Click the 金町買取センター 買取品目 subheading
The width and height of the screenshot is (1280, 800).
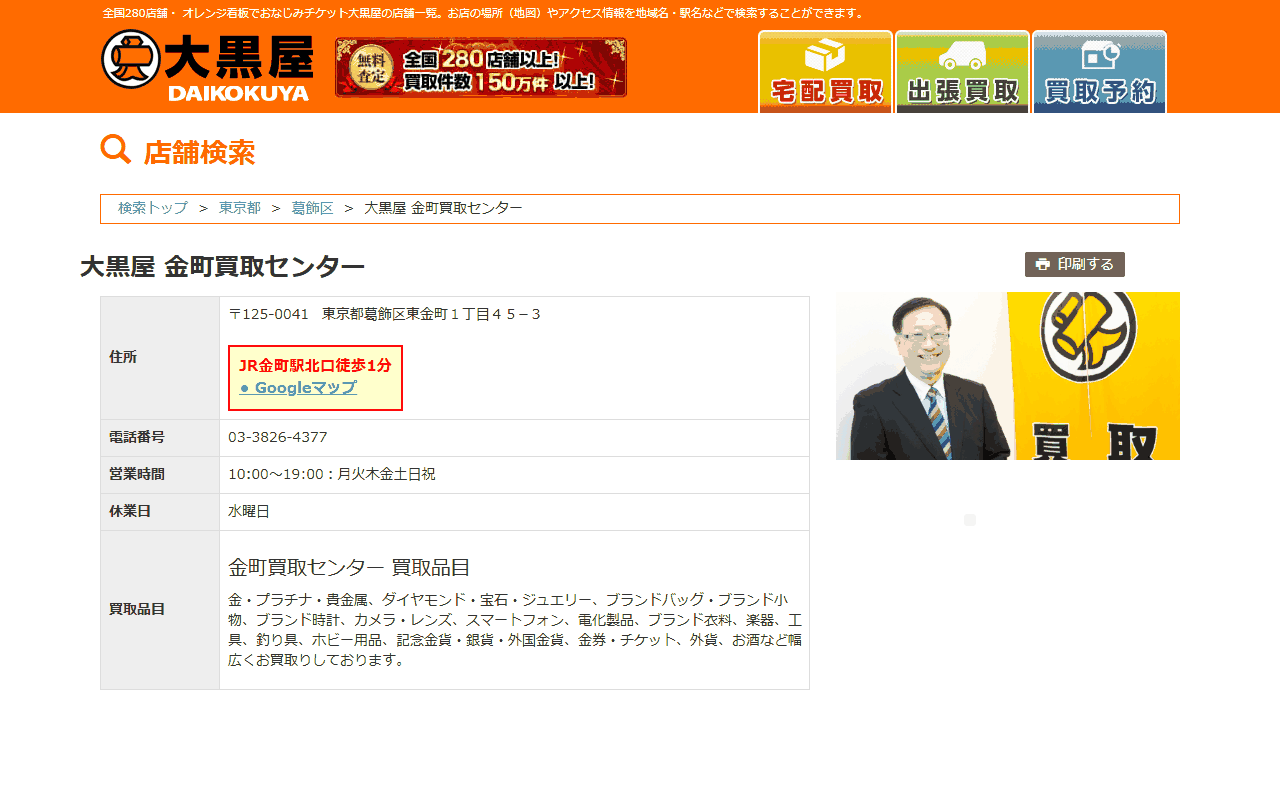[349, 568]
